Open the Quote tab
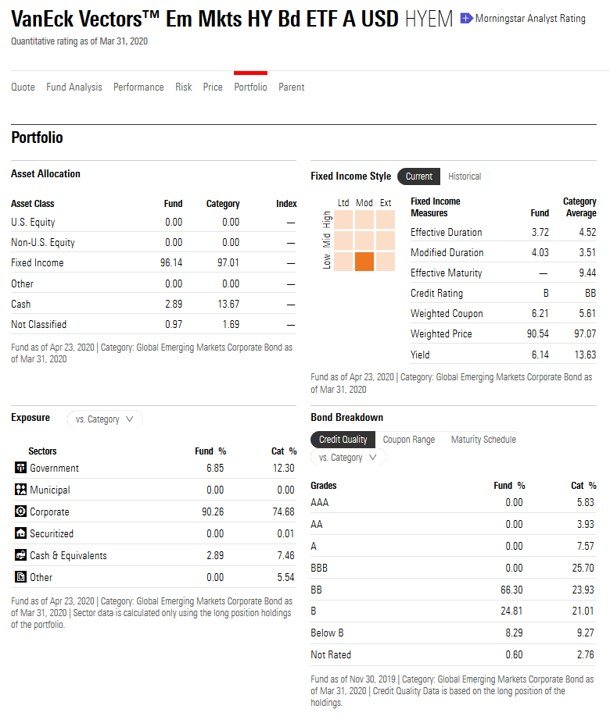 click(23, 87)
